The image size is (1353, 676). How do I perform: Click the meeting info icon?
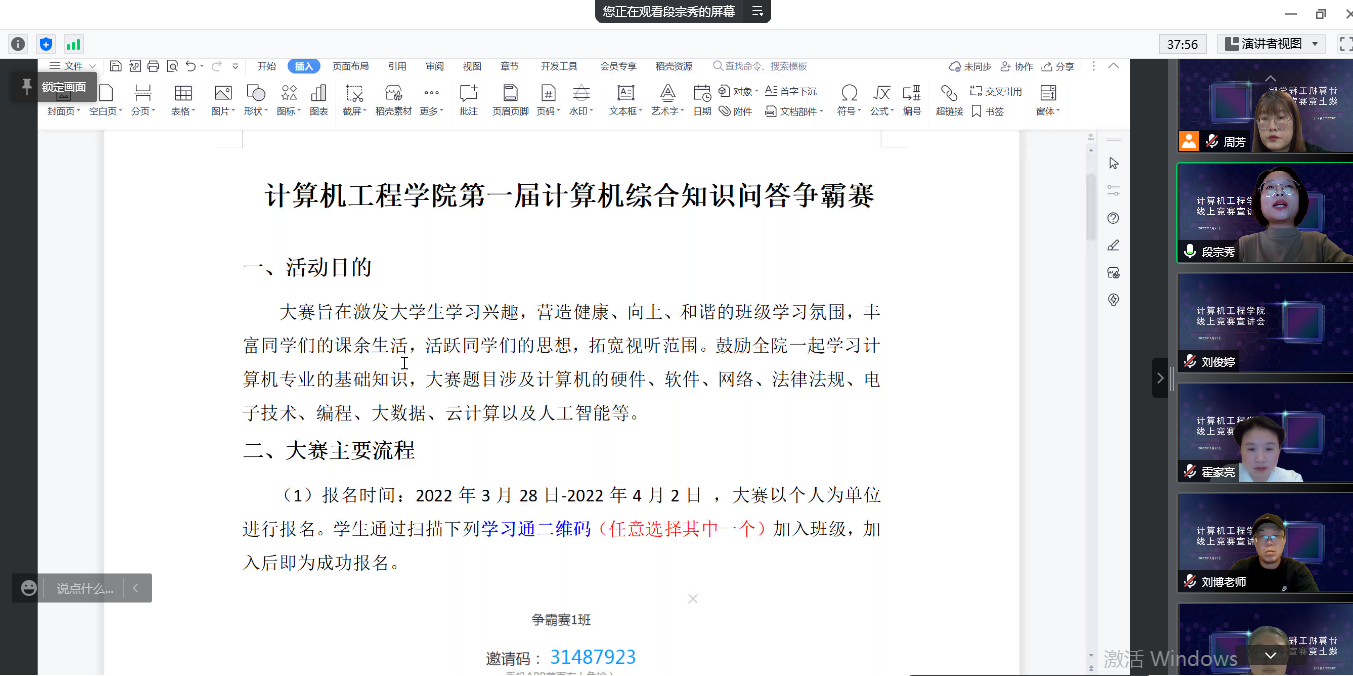pyautogui.click(x=17, y=44)
